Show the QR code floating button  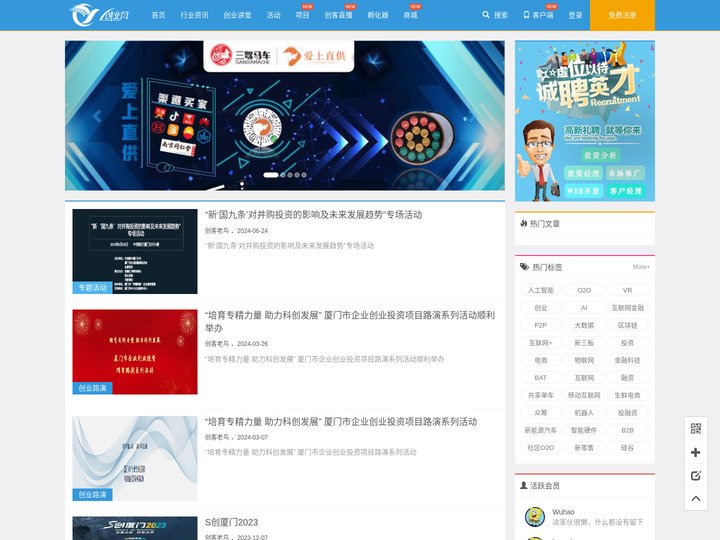point(696,429)
